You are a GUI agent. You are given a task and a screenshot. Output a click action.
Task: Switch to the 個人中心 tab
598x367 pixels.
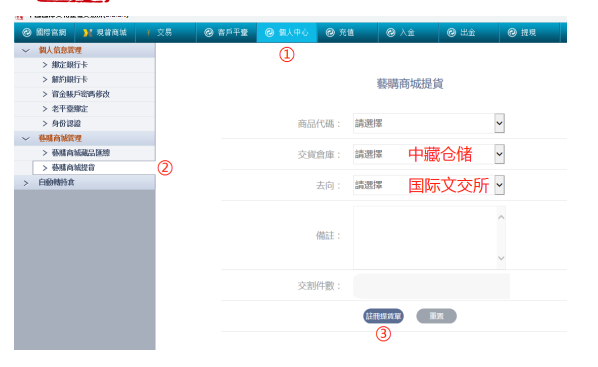pos(287,32)
